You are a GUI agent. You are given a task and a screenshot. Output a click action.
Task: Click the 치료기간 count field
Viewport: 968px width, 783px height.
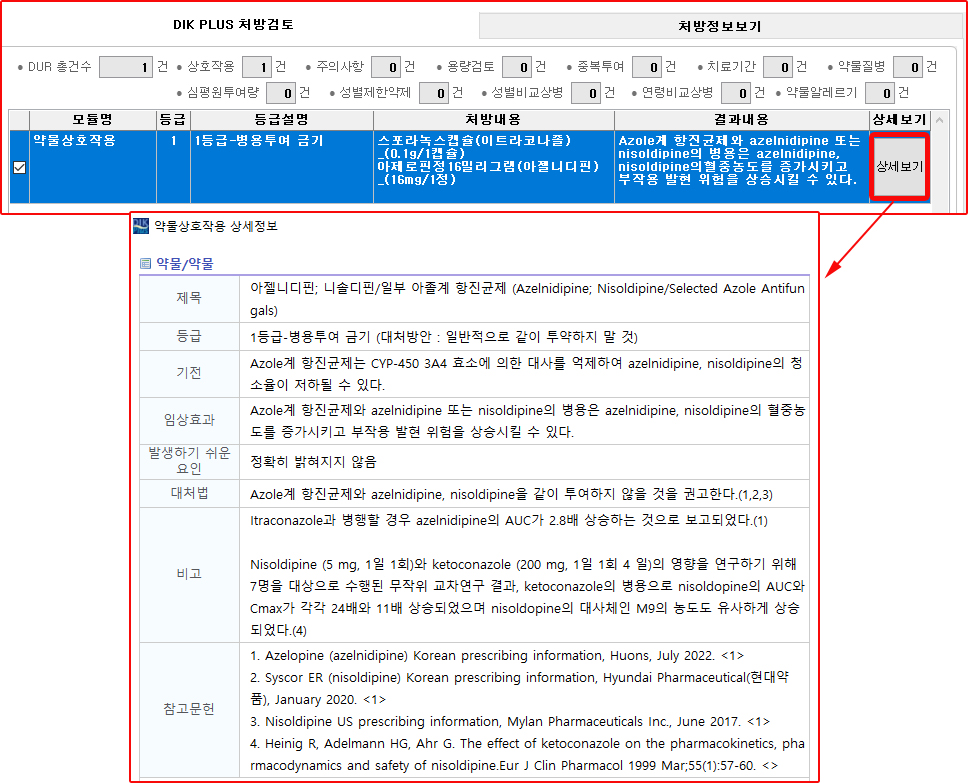pos(778,67)
